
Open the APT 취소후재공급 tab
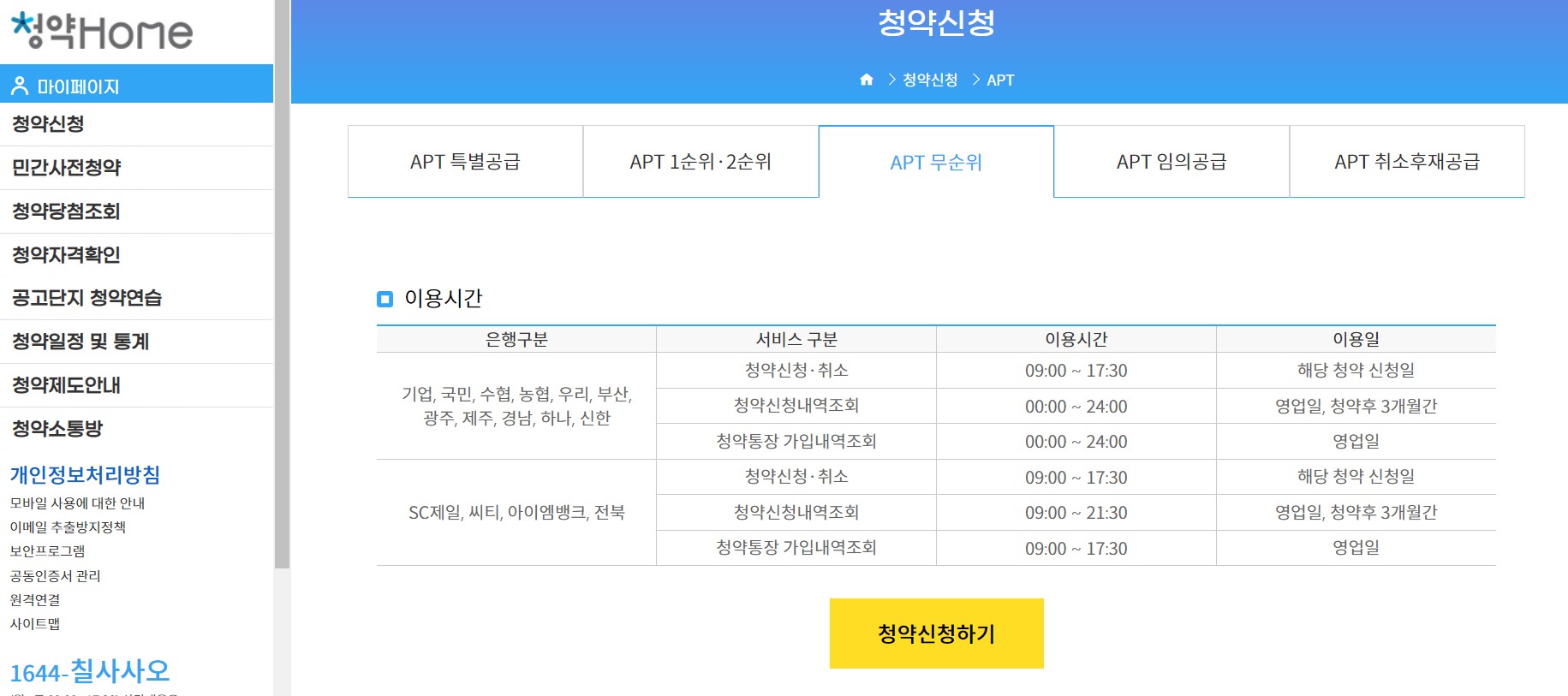point(1407,162)
